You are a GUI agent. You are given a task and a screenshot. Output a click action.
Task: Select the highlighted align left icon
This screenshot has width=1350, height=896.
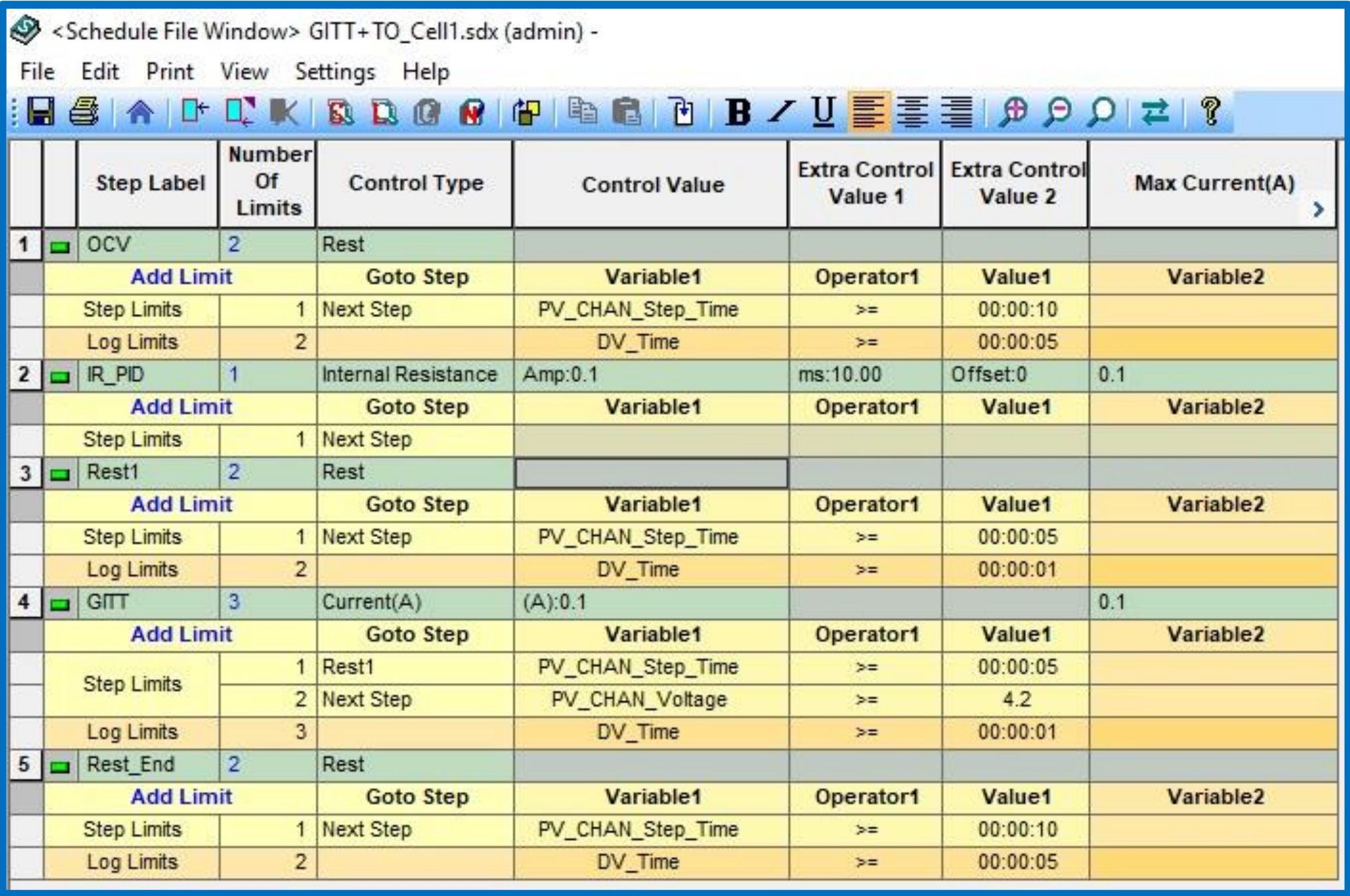pos(868,112)
